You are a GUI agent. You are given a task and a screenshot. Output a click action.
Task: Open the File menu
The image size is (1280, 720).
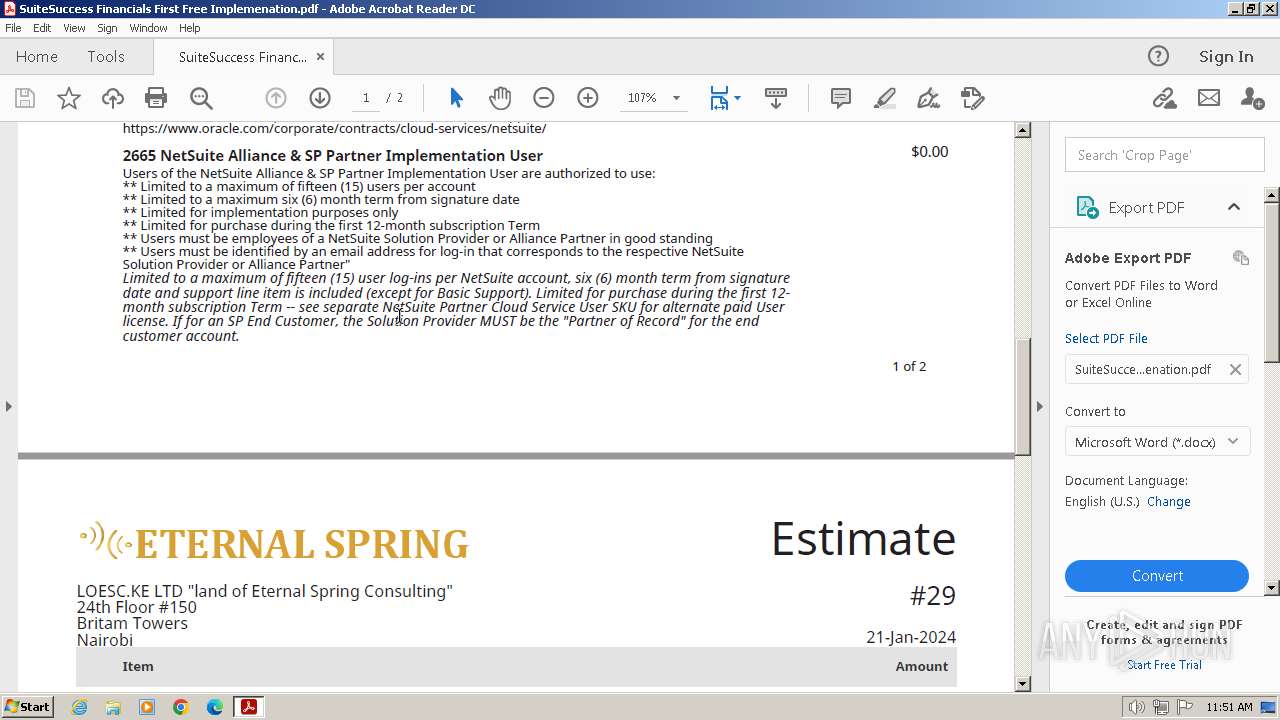pyautogui.click(x=13, y=28)
